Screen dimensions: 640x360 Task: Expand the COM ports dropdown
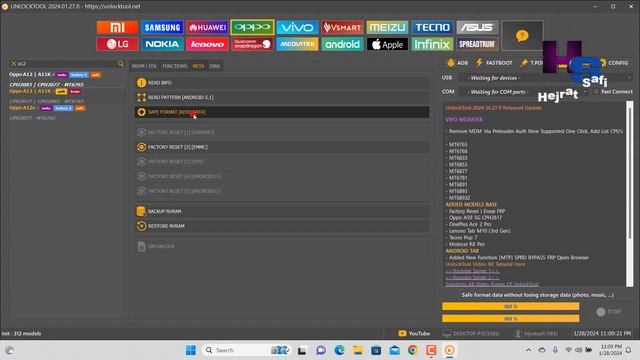click(585, 92)
